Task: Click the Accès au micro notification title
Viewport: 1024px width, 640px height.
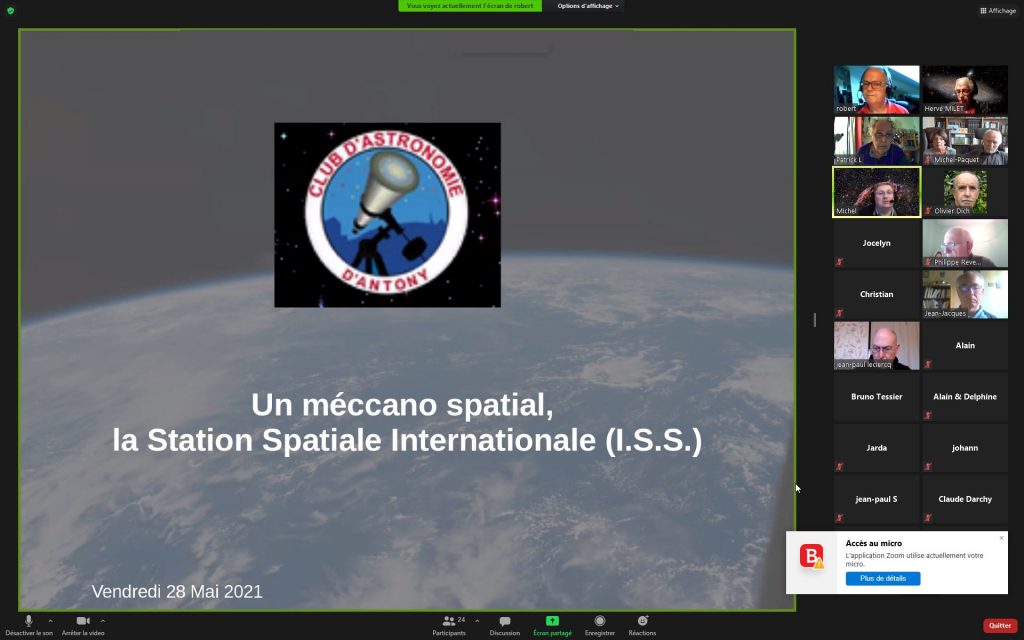Action: (873, 543)
